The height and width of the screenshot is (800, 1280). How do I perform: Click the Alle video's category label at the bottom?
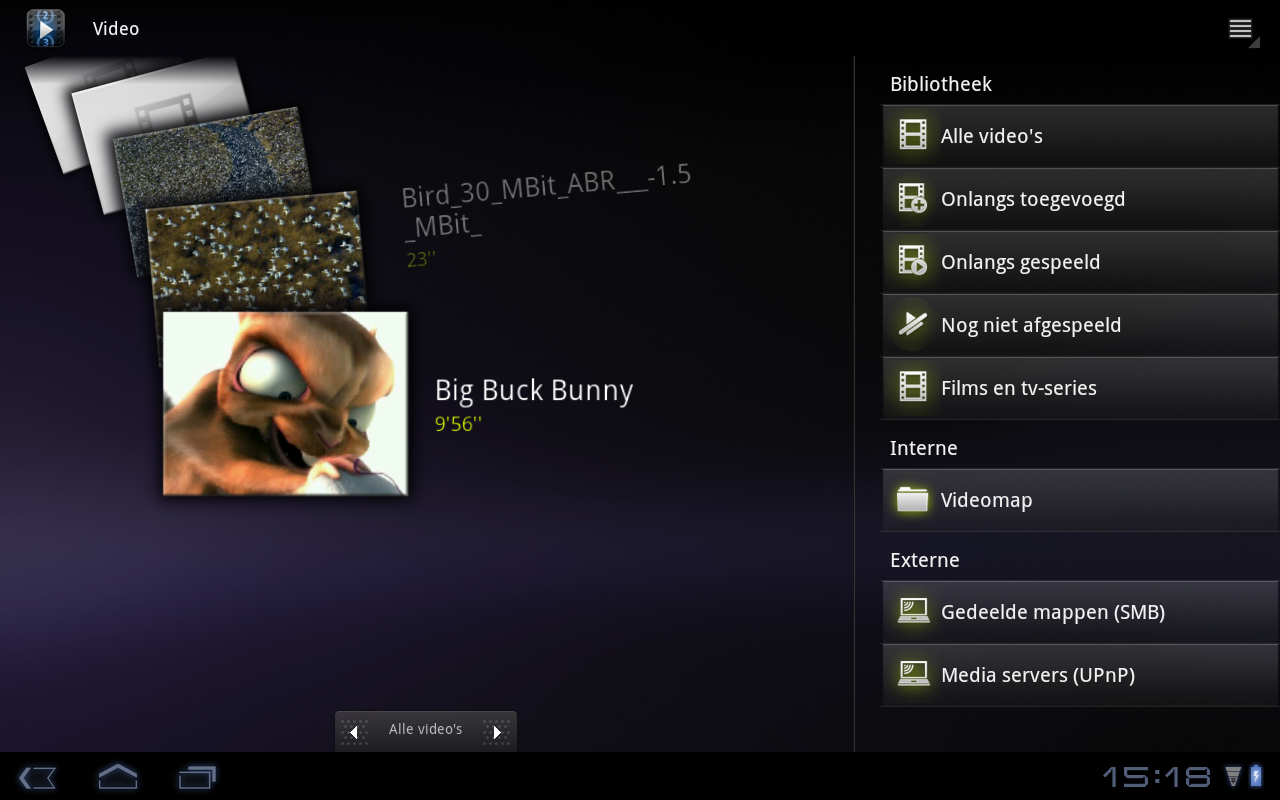tap(425, 730)
